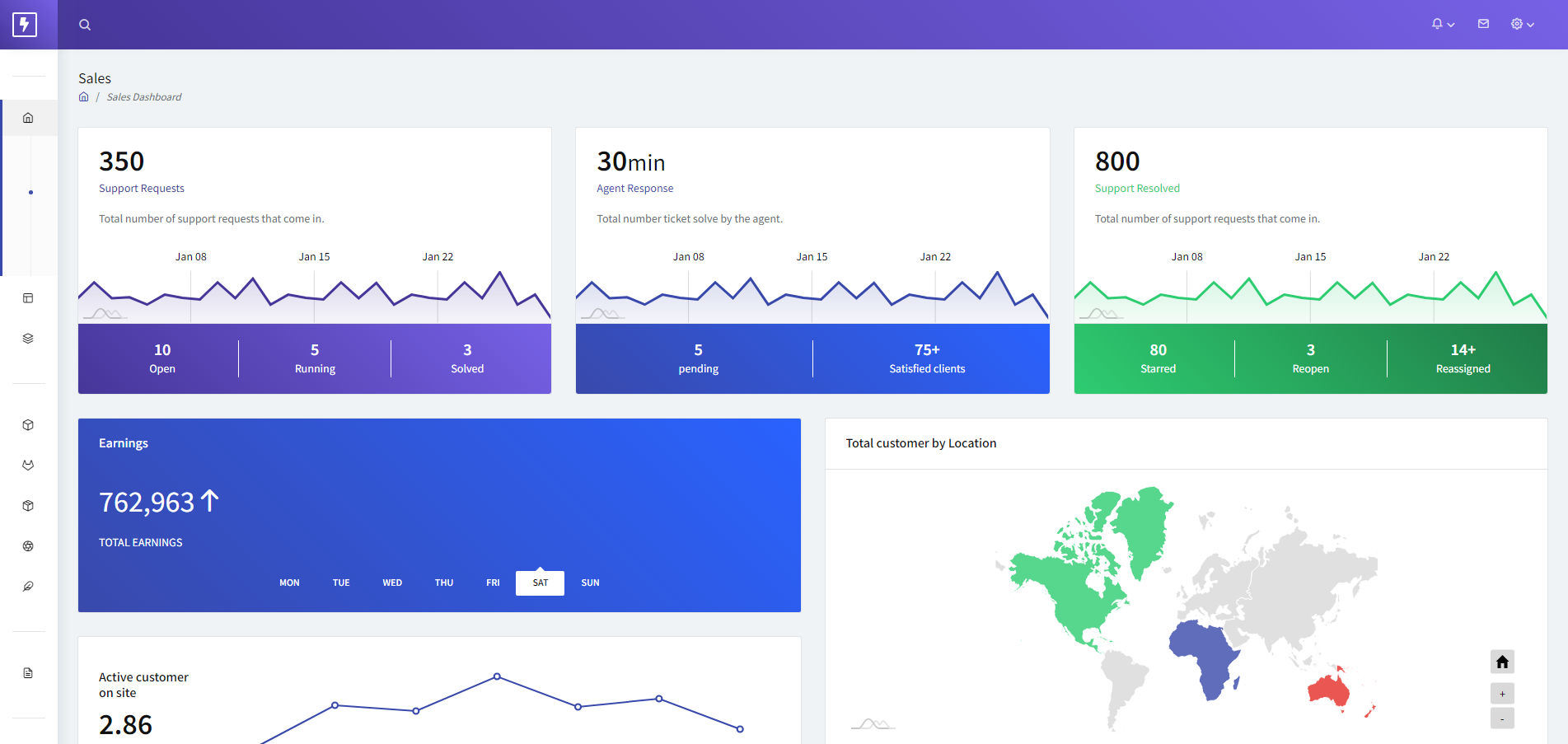Click the lightning bolt app logo
The image size is (1568, 744).
coord(25,24)
